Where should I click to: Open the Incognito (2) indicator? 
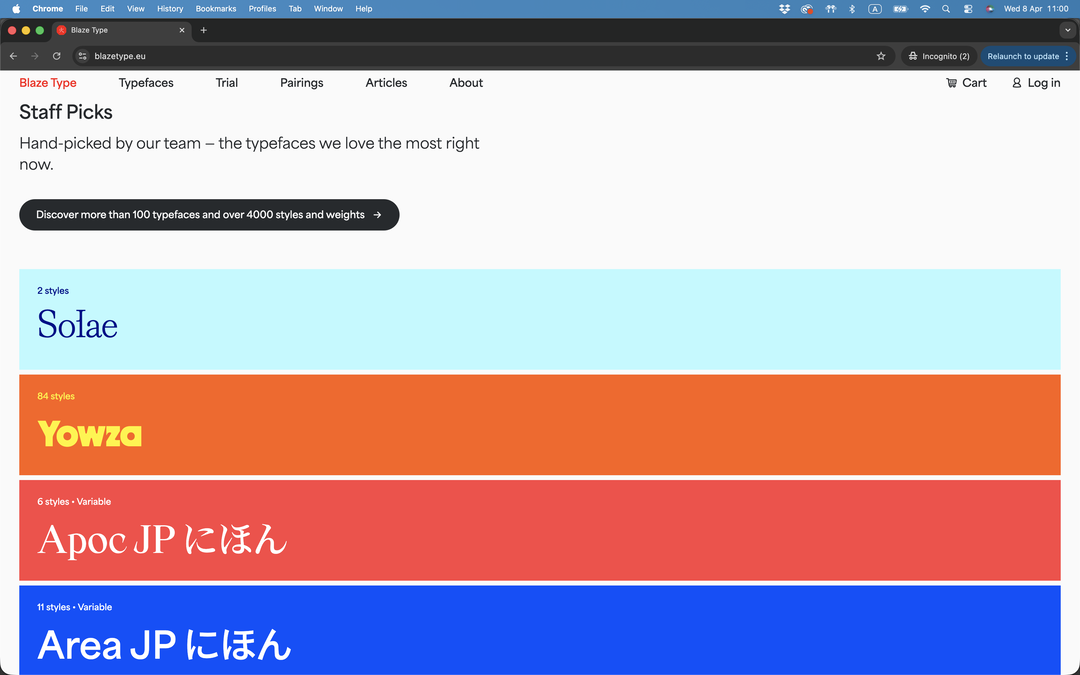click(939, 56)
